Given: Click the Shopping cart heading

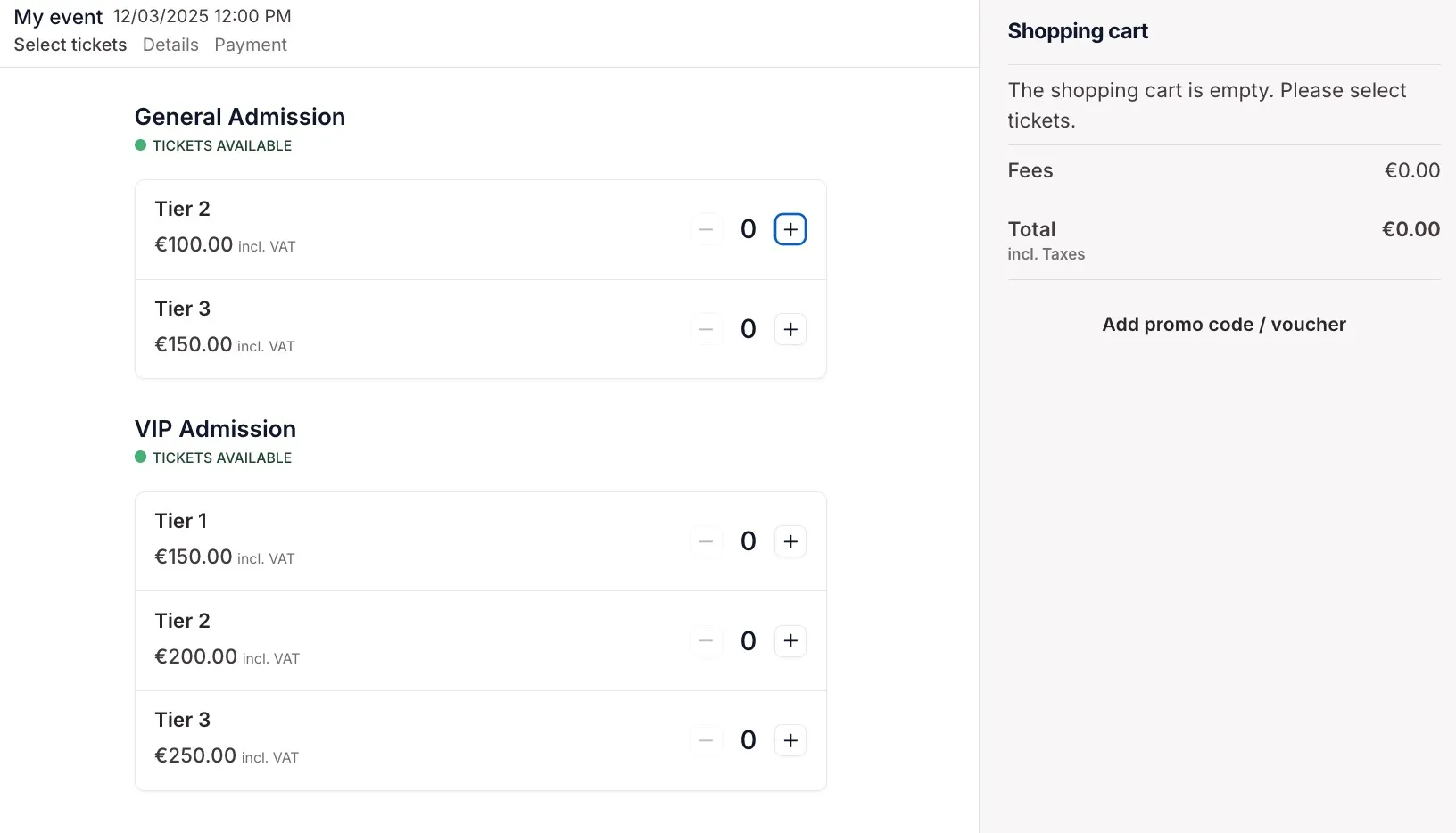Looking at the screenshot, I should [x=1078, y=31].
